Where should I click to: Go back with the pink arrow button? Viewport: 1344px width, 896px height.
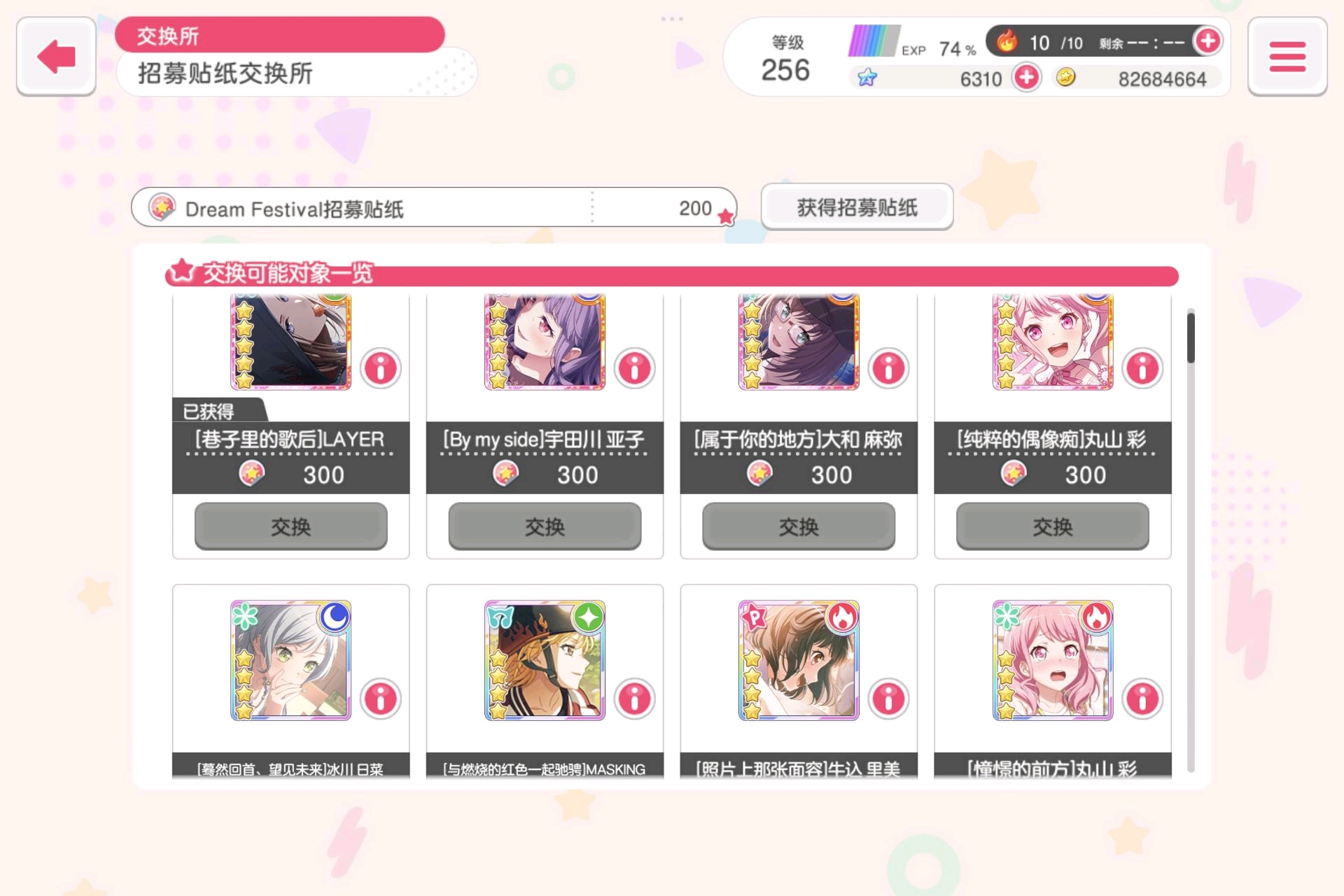click(56, 57)
